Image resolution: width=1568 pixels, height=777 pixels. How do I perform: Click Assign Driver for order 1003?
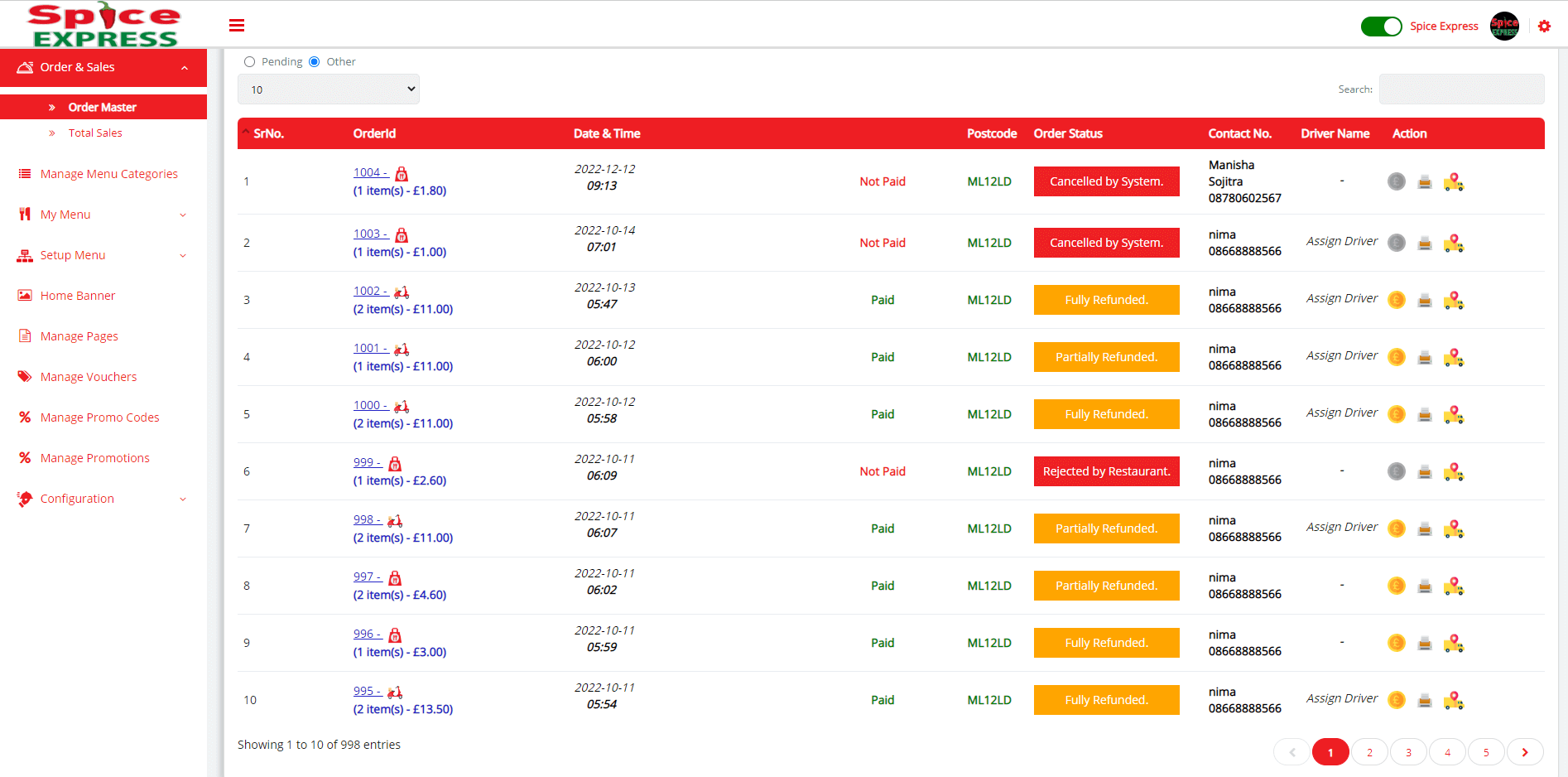tap(1341, 241)
